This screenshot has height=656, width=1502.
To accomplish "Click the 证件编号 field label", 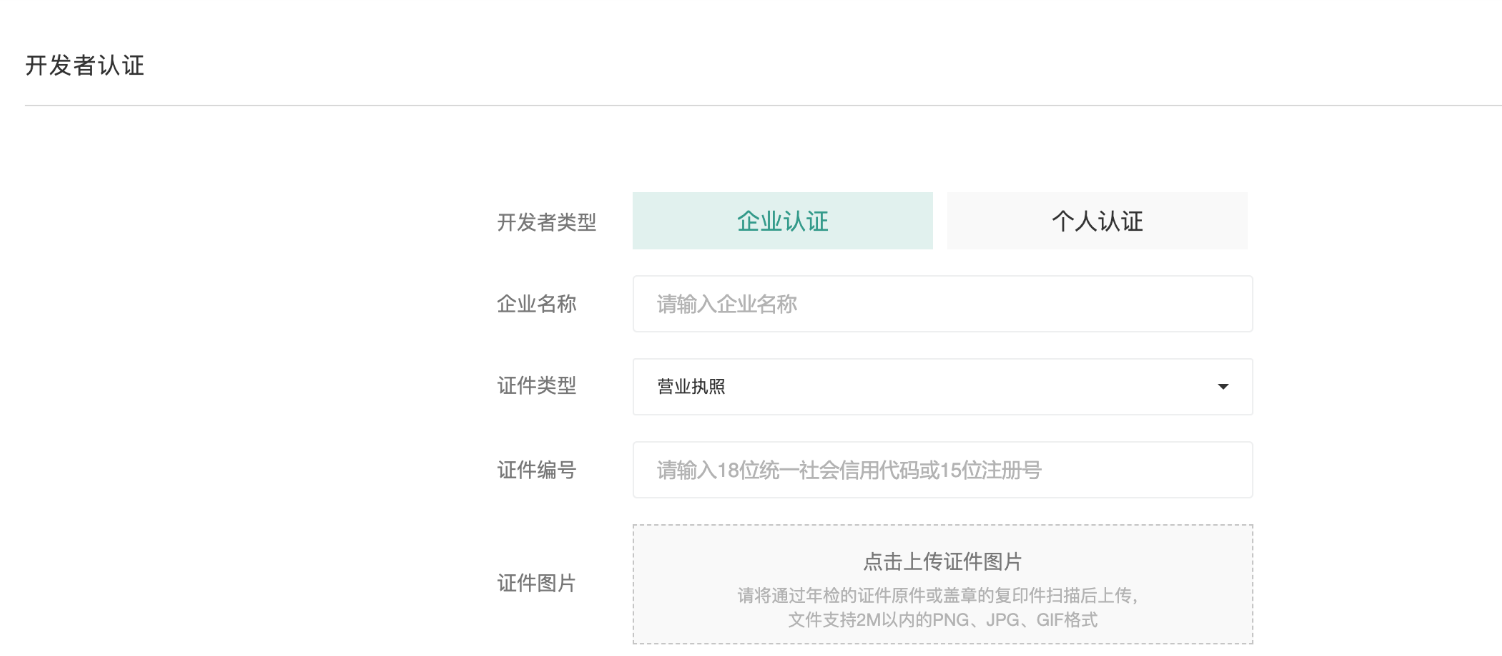I will [536, 470].
